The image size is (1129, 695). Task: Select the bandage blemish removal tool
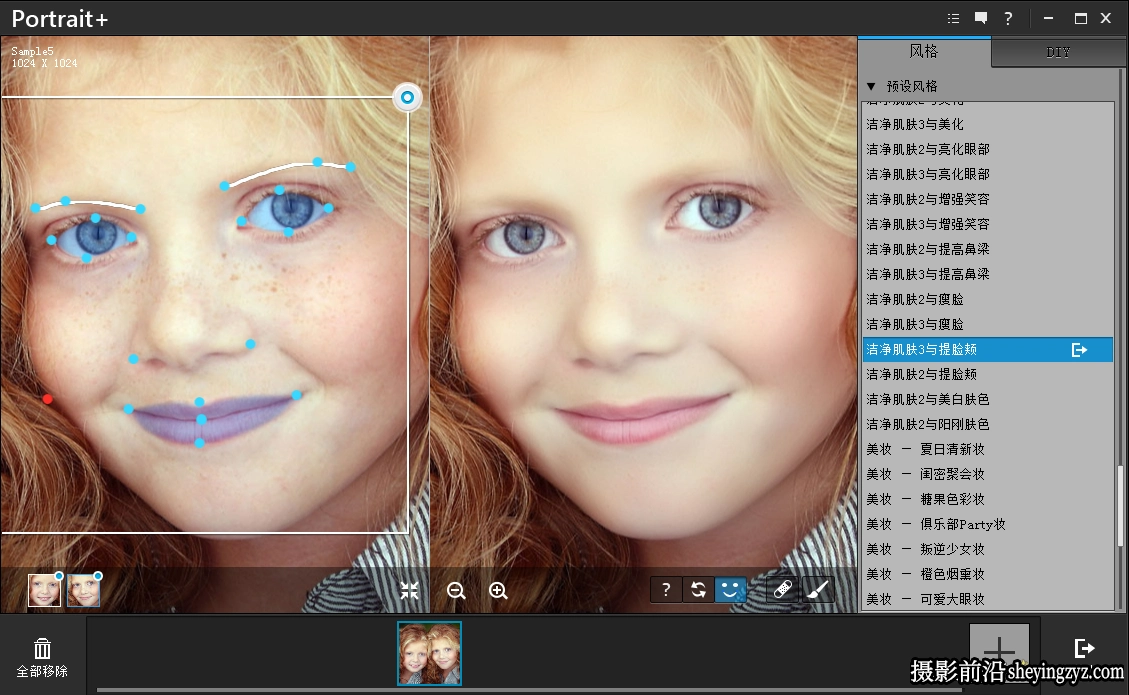coord(783,590)
